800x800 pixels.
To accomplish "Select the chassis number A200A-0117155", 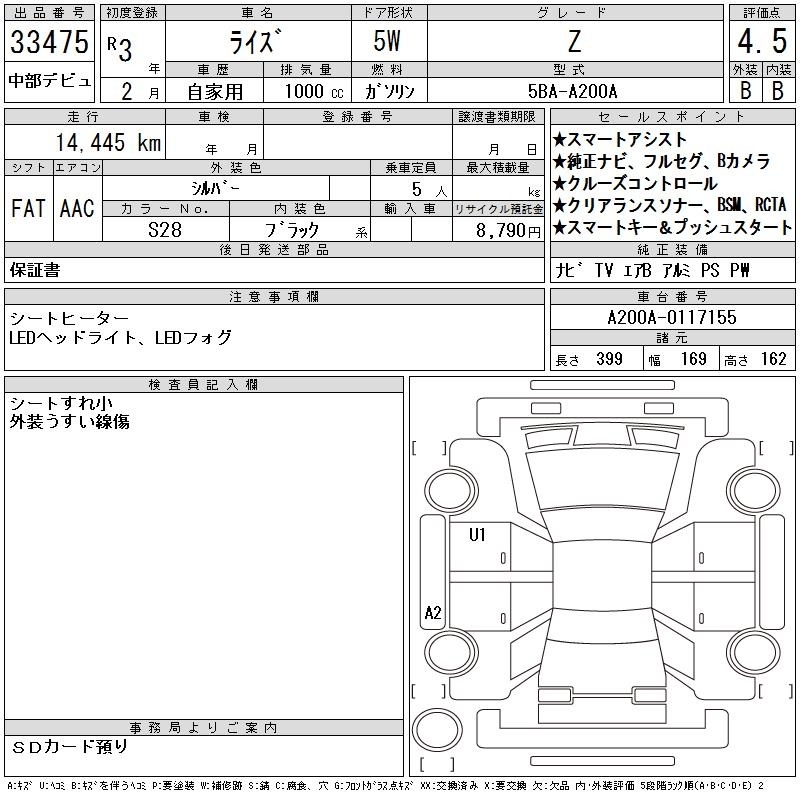I will [x=672, y=317].
